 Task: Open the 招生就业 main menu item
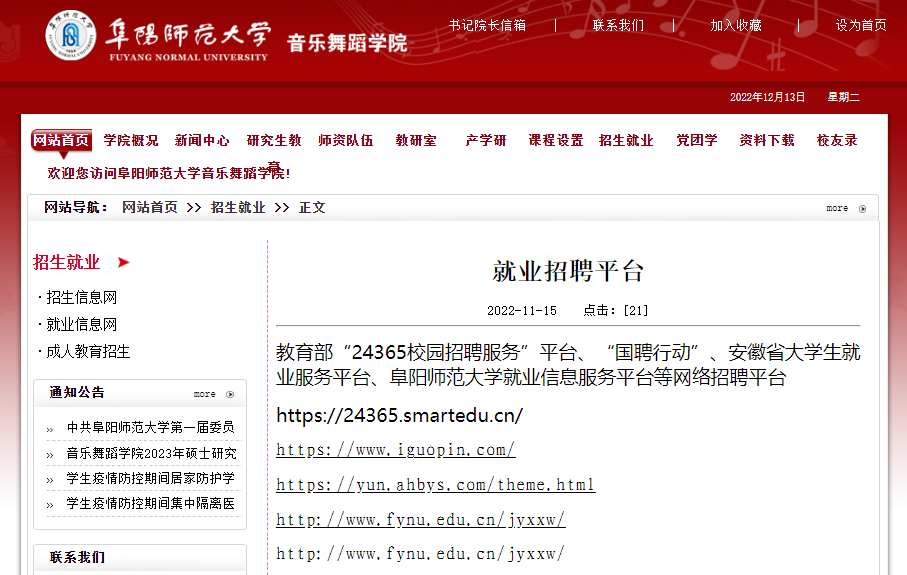point(626,141)
